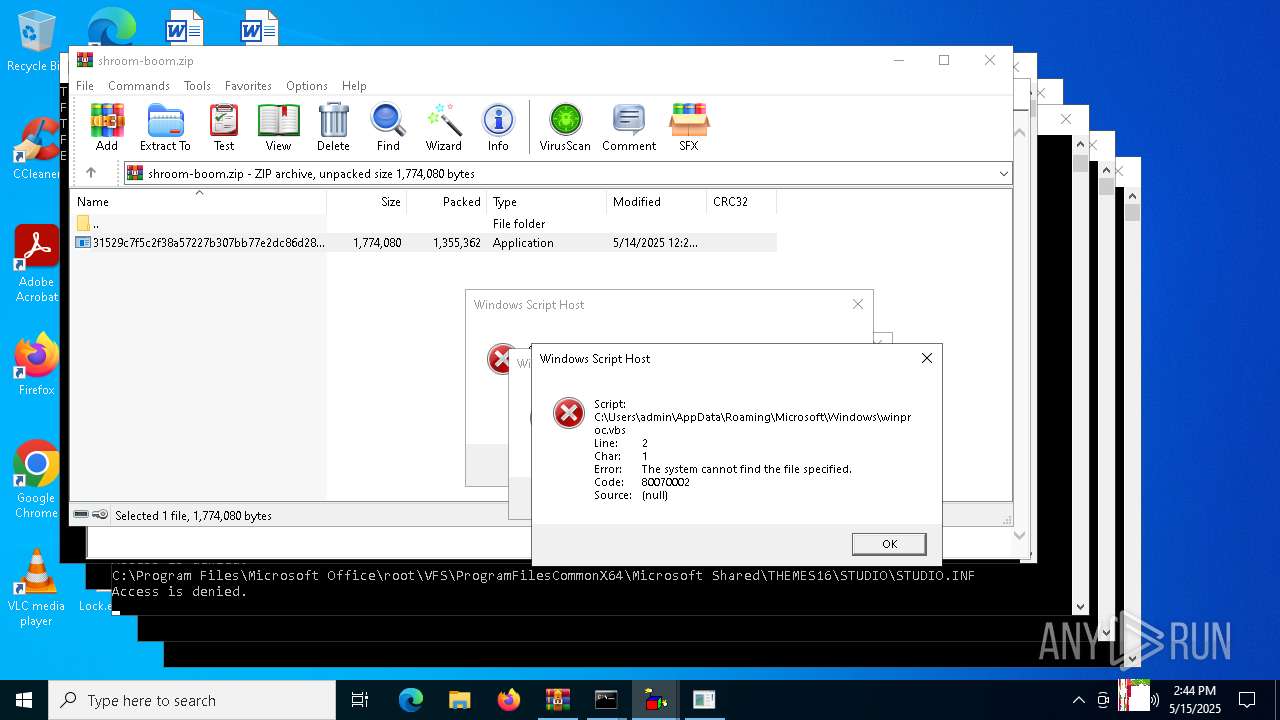Open the Favorites menu
Image resolution: width=1280 pixels, height=720 pixels.
248,86
